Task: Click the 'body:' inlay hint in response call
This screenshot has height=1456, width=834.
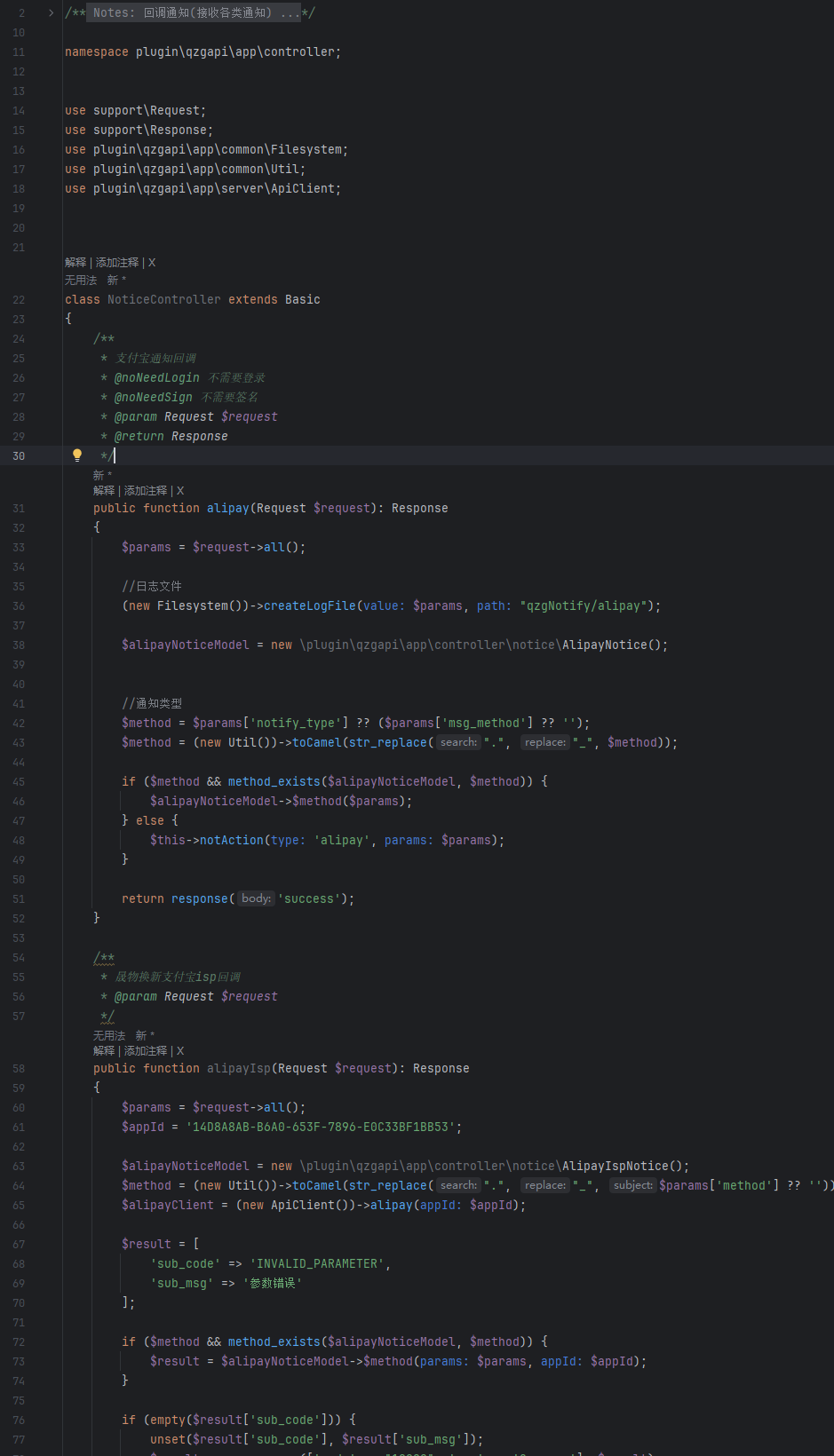Action: point(256,898)
